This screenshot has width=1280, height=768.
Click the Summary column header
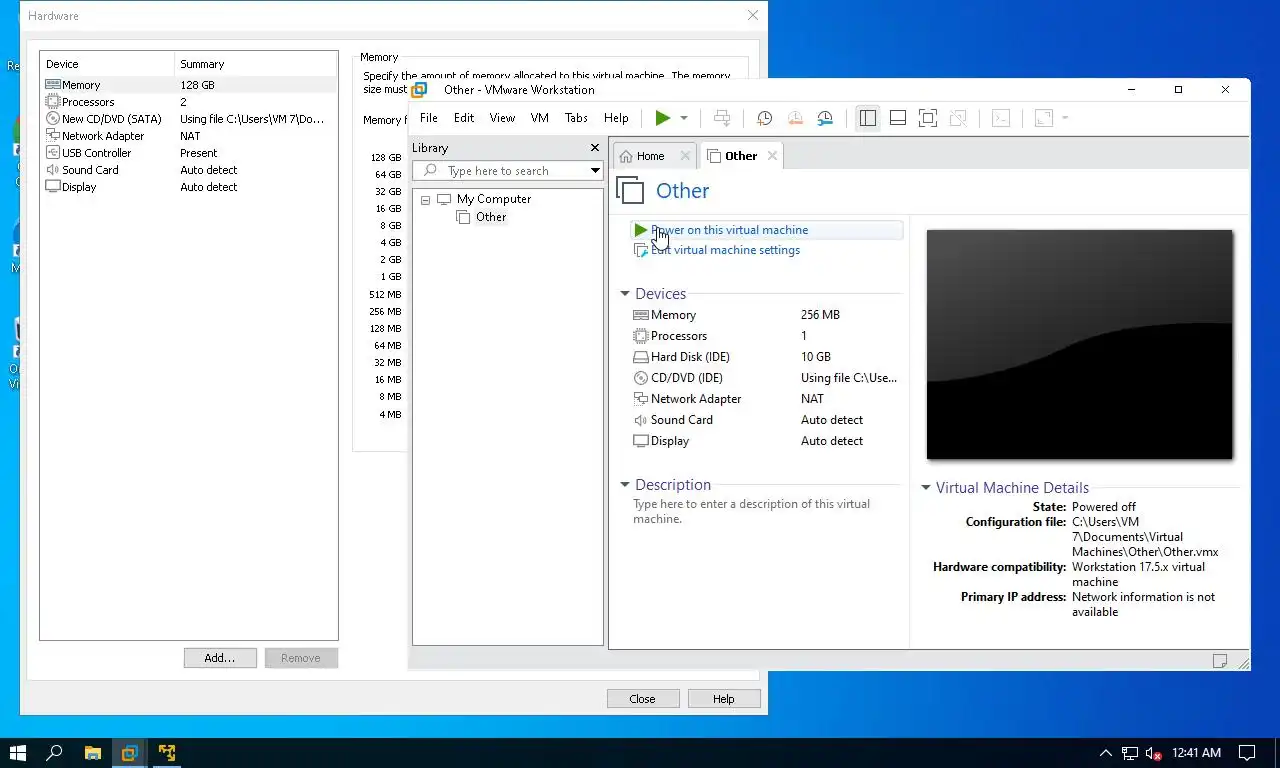[256, 64]
